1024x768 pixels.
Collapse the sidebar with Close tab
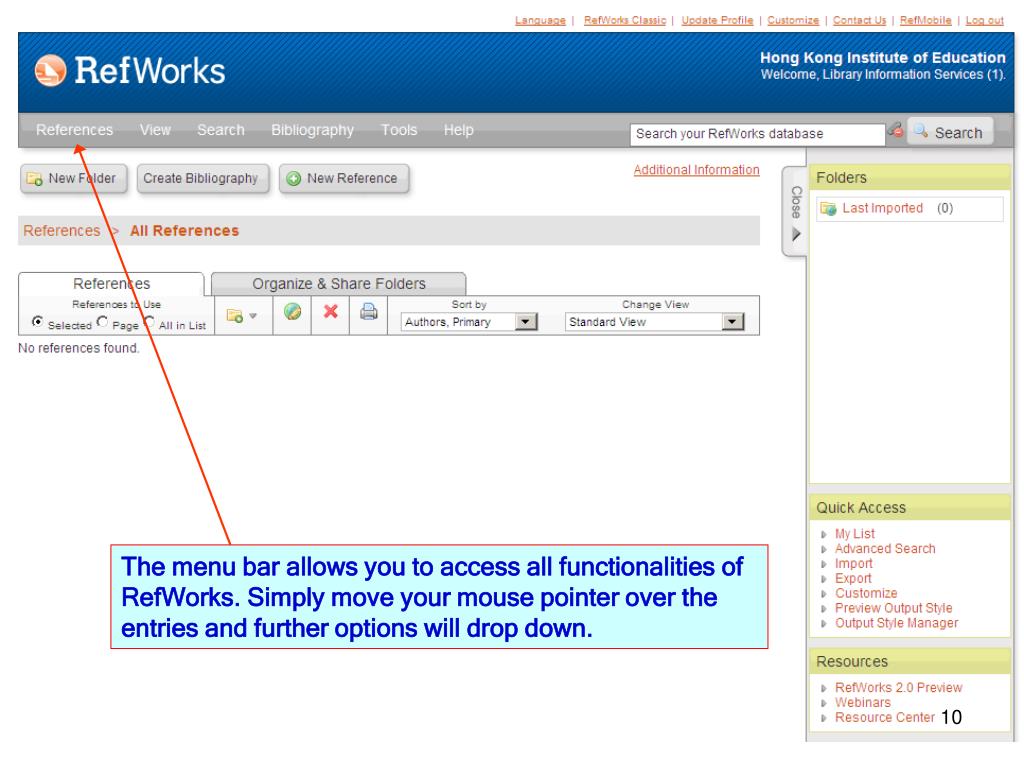point(795,212)
